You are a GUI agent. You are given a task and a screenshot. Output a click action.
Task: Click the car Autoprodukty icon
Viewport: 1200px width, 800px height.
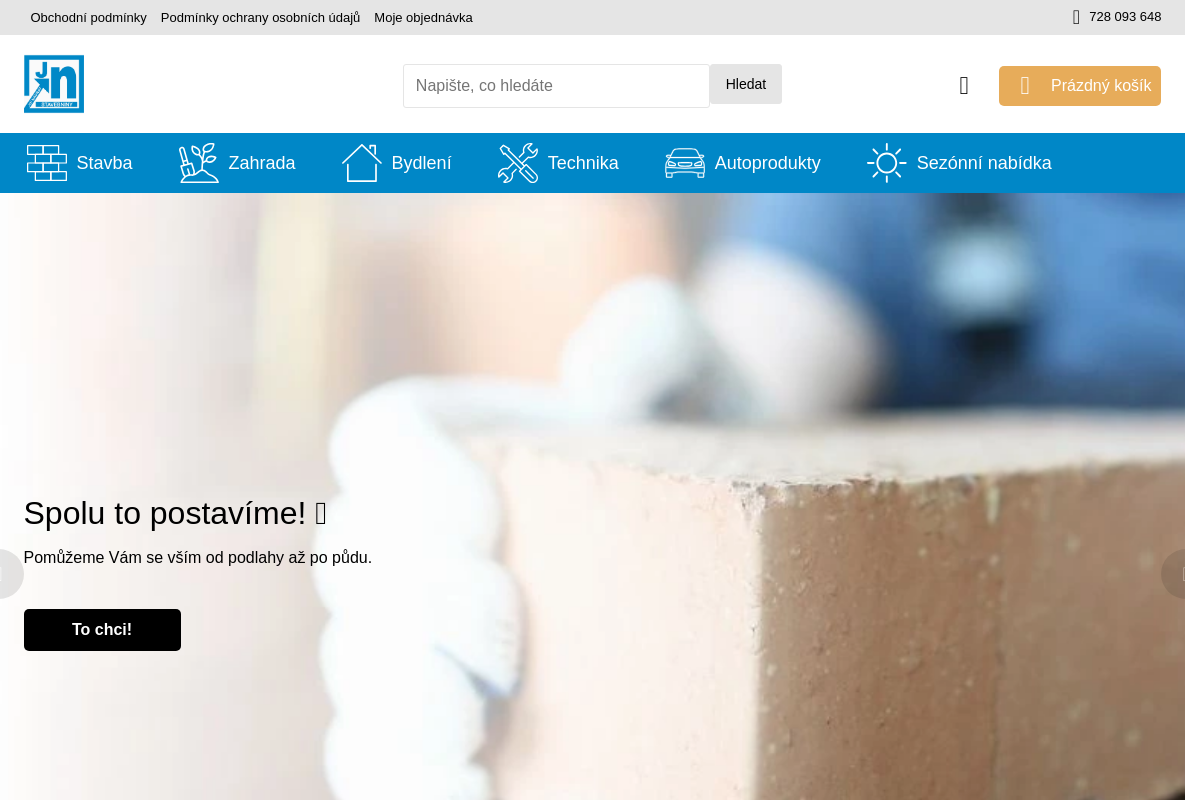[685, 163]
